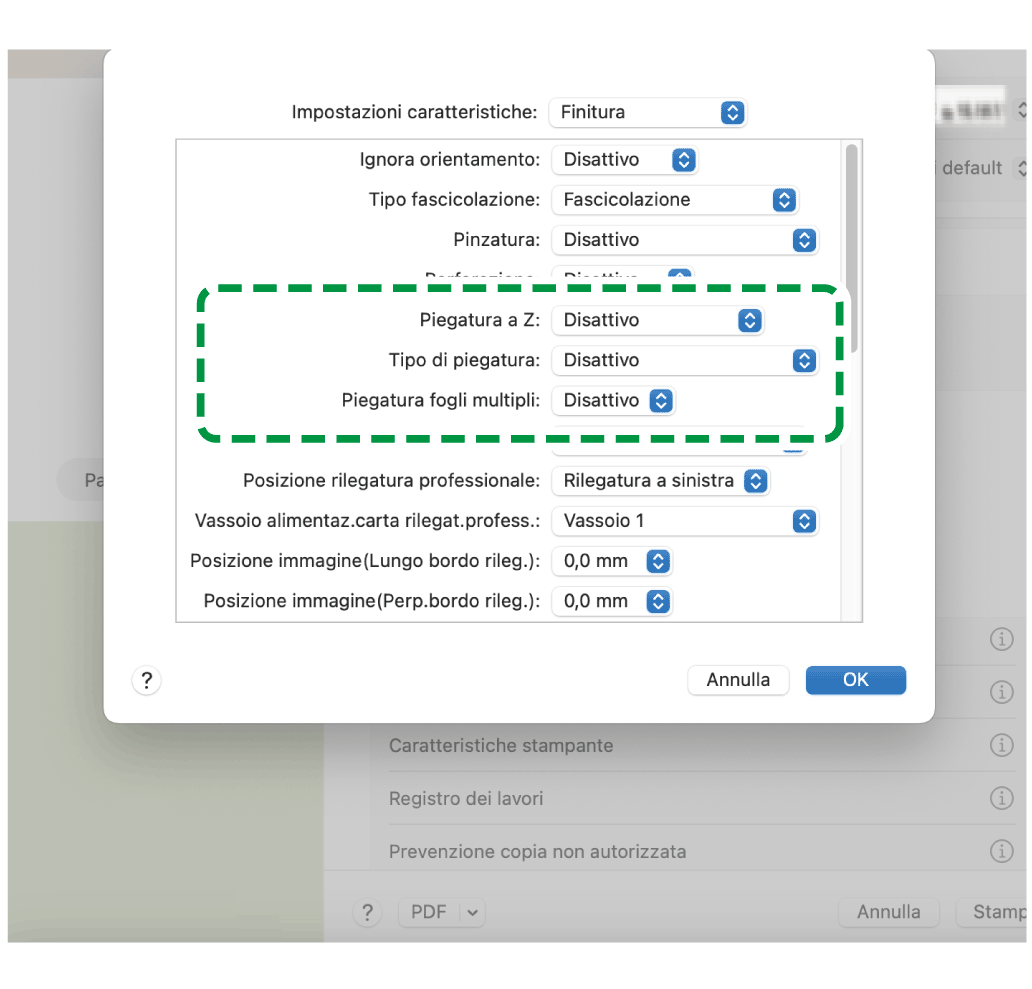Image resolution: width=1032 pixels, height=989 pixels.
Task: Open Posizione immagine Lungo bordo rileg. dropdown
Action: [x=611, y=561]
